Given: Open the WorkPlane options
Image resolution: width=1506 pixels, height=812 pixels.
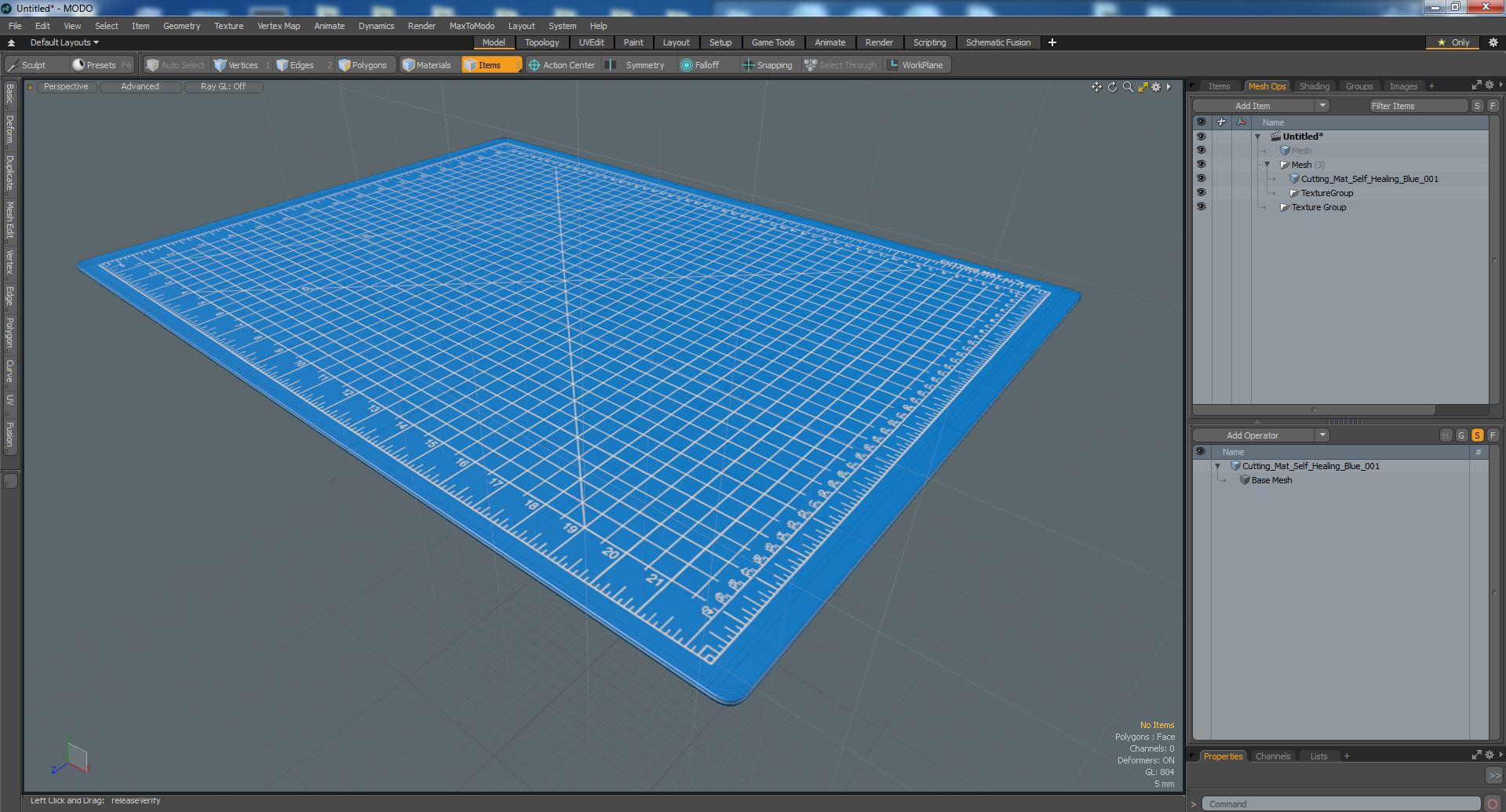Looking at the screenshot, I should point(917,65).
